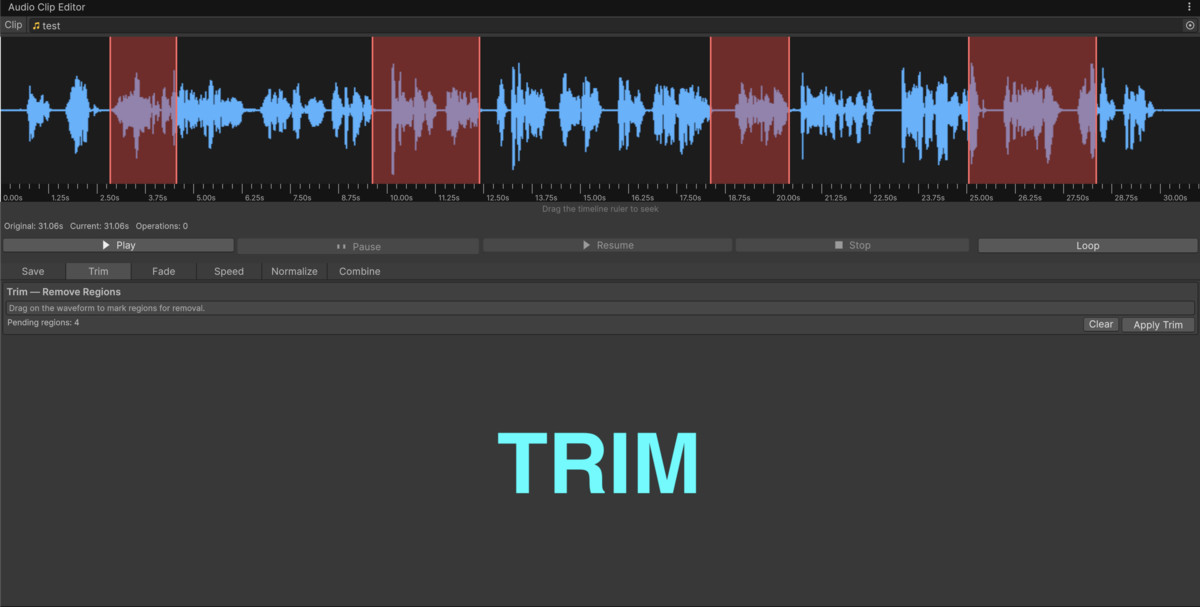The width and height of the screenshot is (1200, 607).
Task: Resume audio playback
Action: (607, 245)
